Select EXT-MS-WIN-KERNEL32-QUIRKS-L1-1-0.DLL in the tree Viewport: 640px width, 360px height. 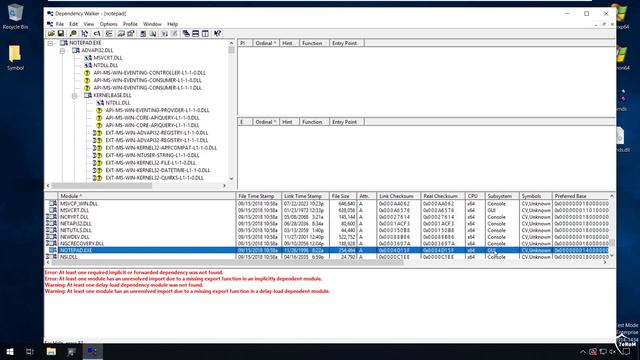pos(154,178)
